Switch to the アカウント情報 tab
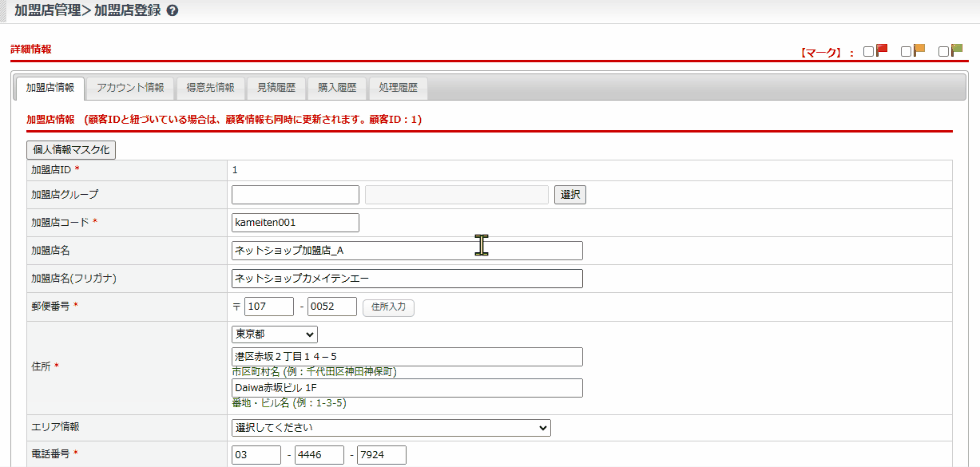The height and width of the screenshot is (467, 980). 130,88
